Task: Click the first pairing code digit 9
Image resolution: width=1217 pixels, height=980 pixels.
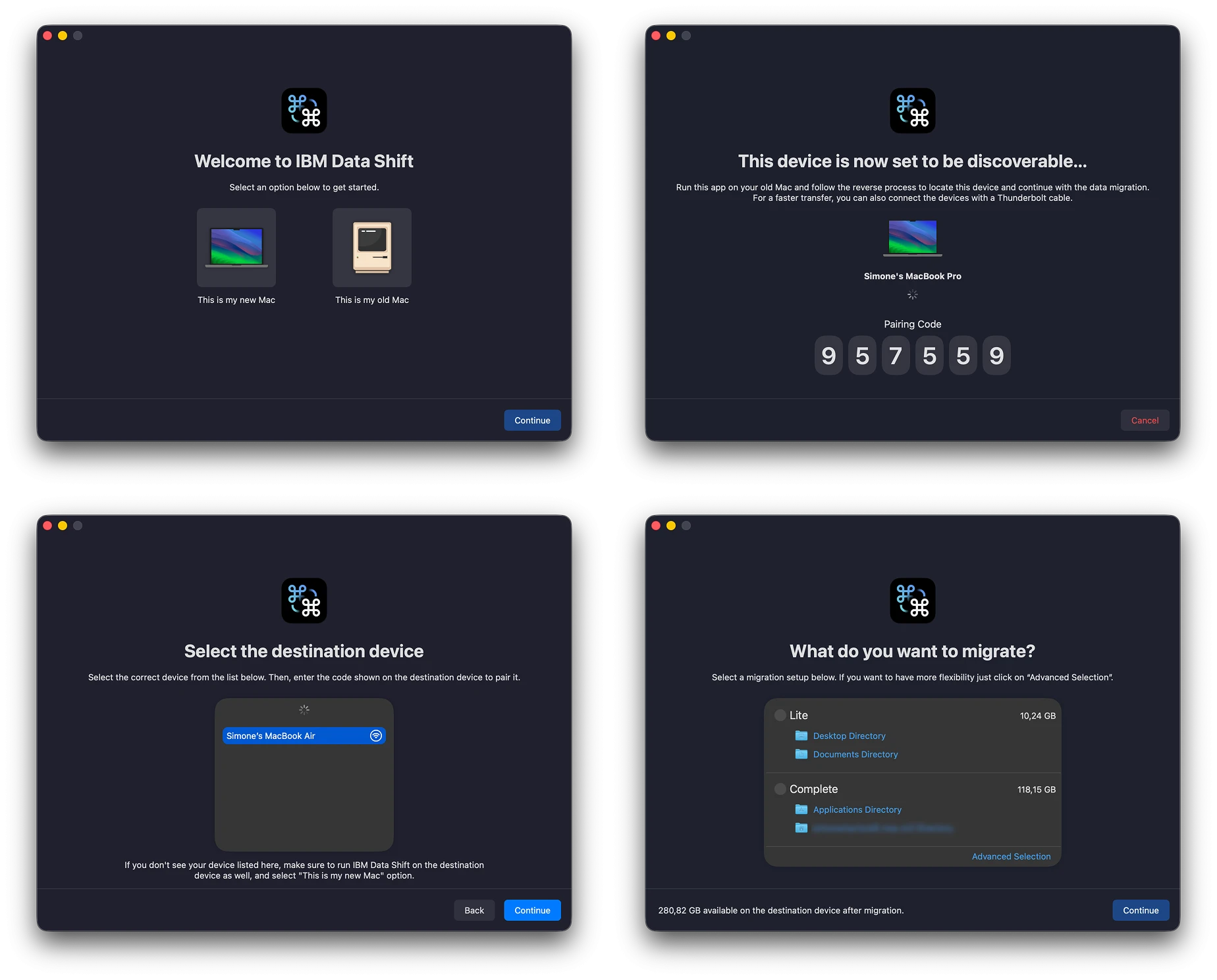Action: click(x=828, y=356)
